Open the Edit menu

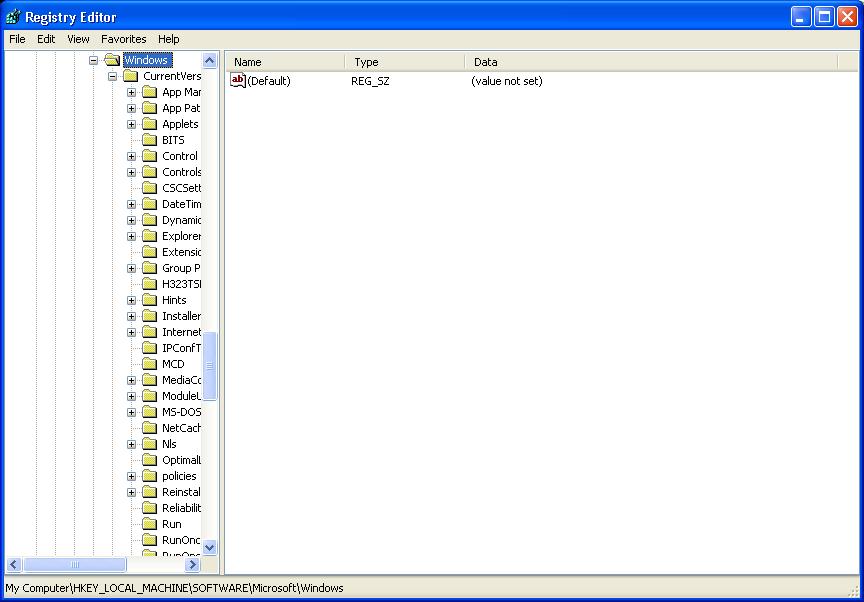pyautogui.click(x=46, y=39)
